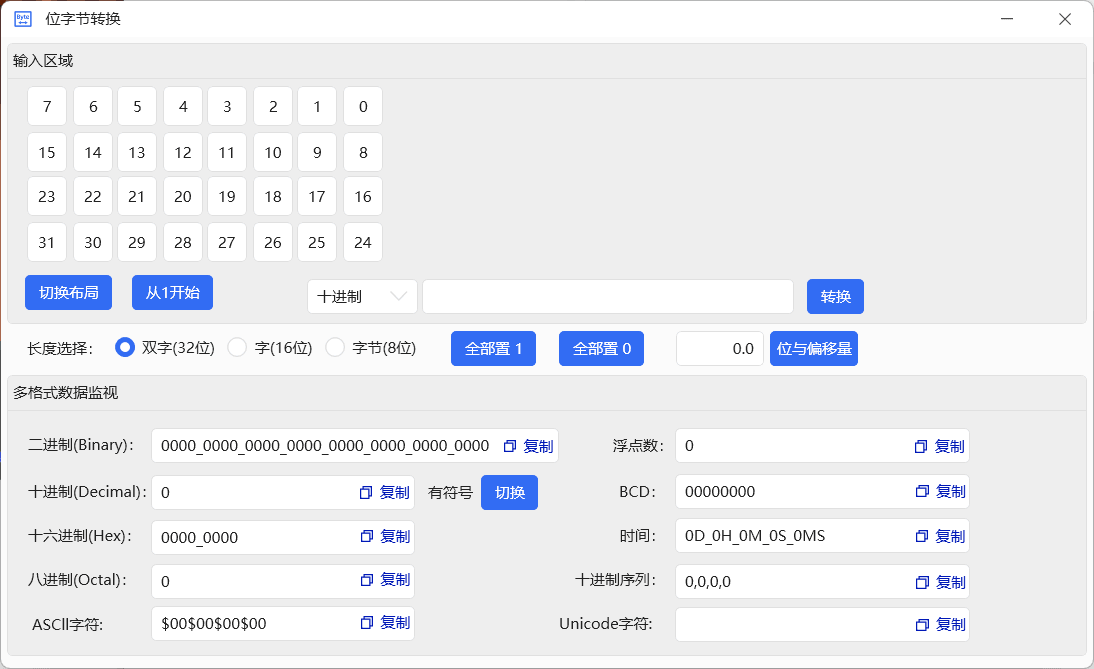
Task: Toggle bit 10
Action: pyautogui.click(x=273, y=152)
